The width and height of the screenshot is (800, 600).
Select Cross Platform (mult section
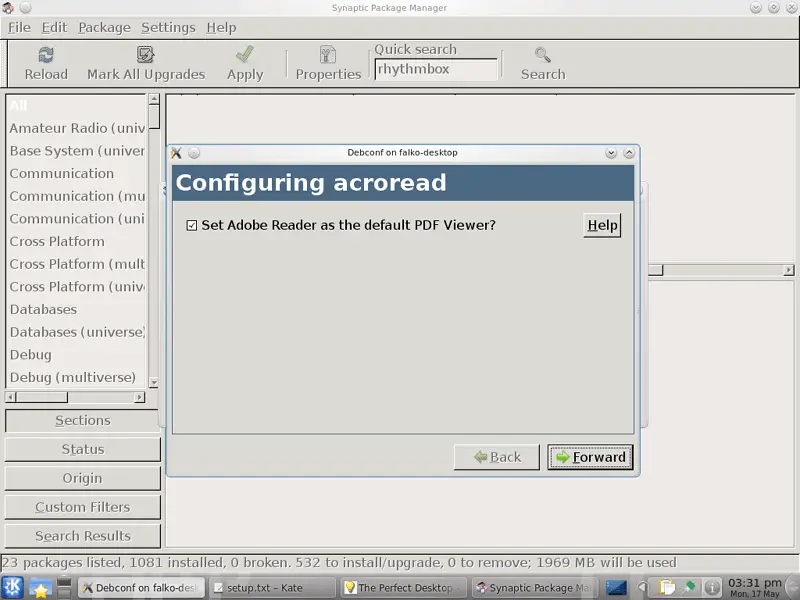77,264
